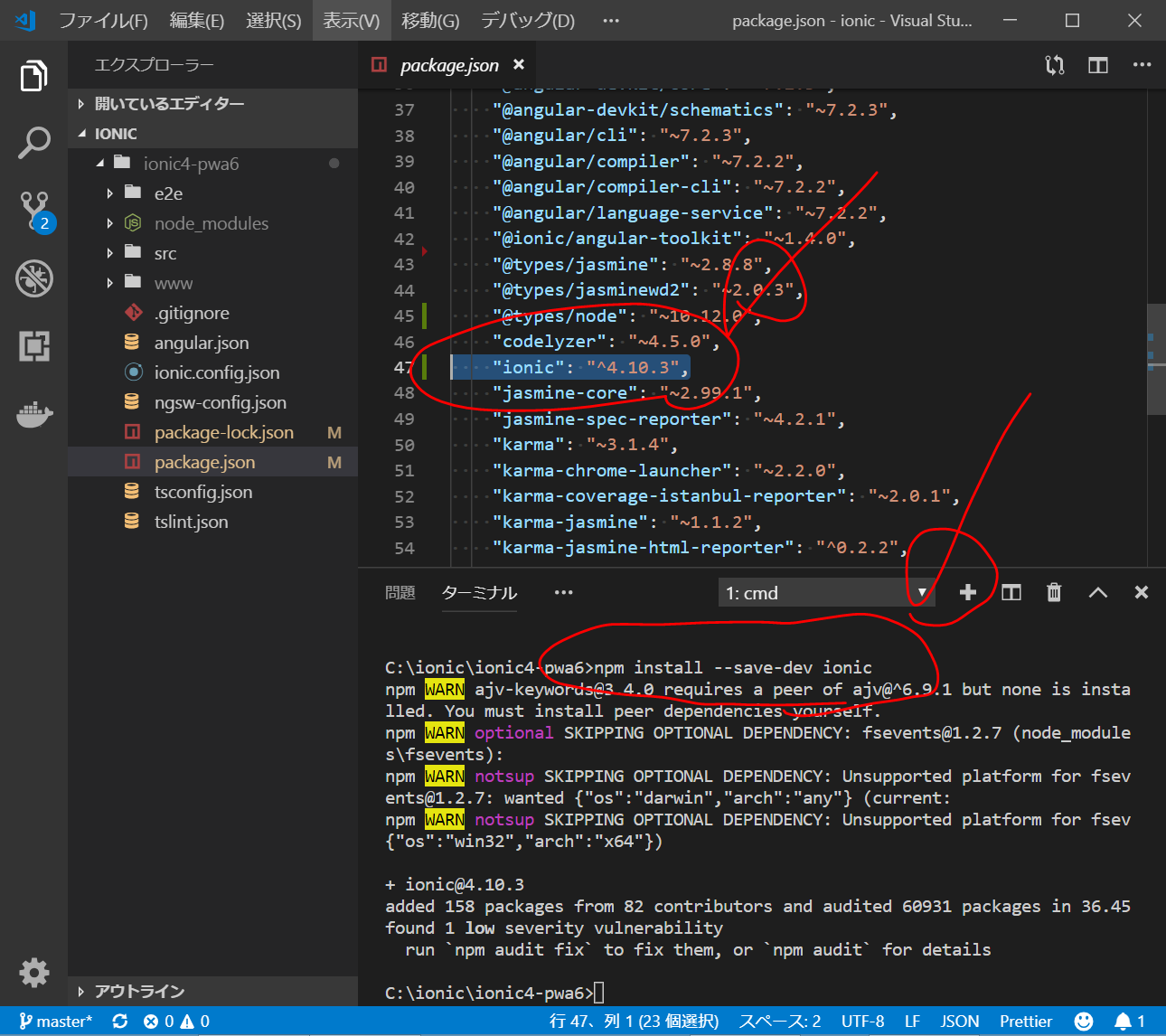The height and width of the screenshot is (1036, 1166).
Task: Open ionic.config.json file
Action: (x=213, y=372)
